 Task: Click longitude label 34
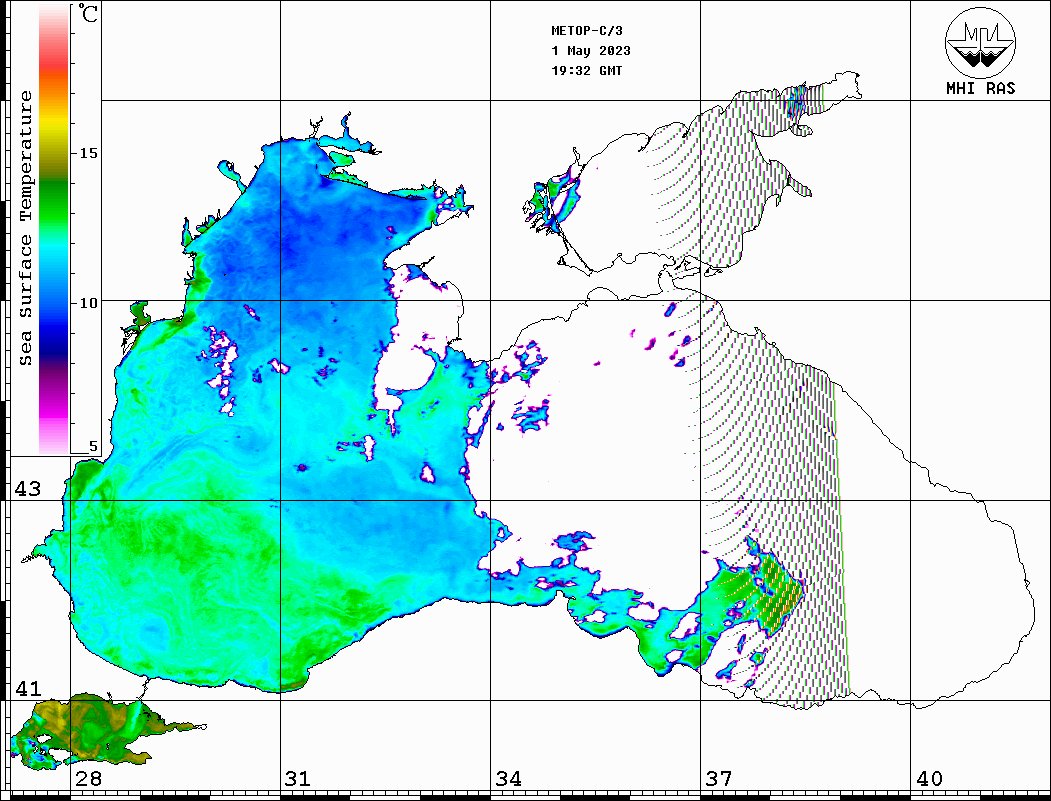[508, 778]
